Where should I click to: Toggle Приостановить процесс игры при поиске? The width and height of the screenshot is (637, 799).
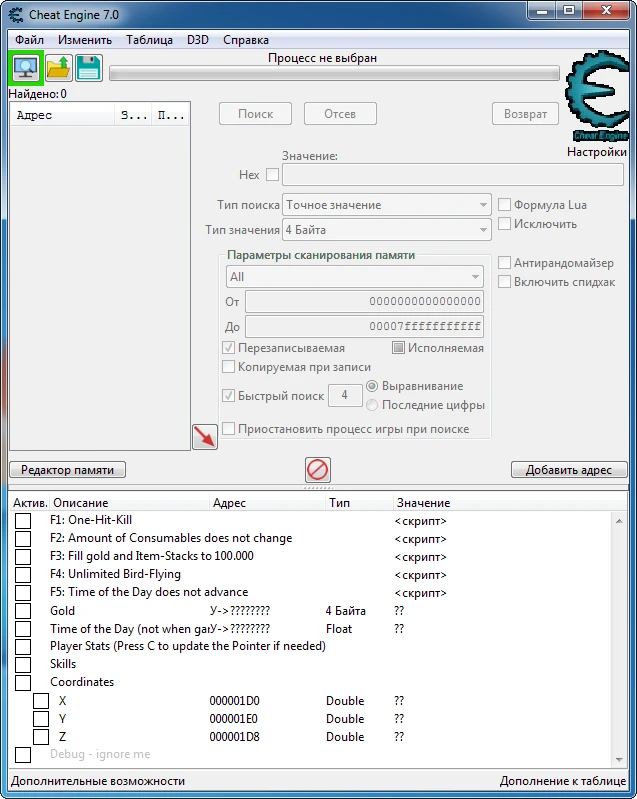tap(228, 429)
